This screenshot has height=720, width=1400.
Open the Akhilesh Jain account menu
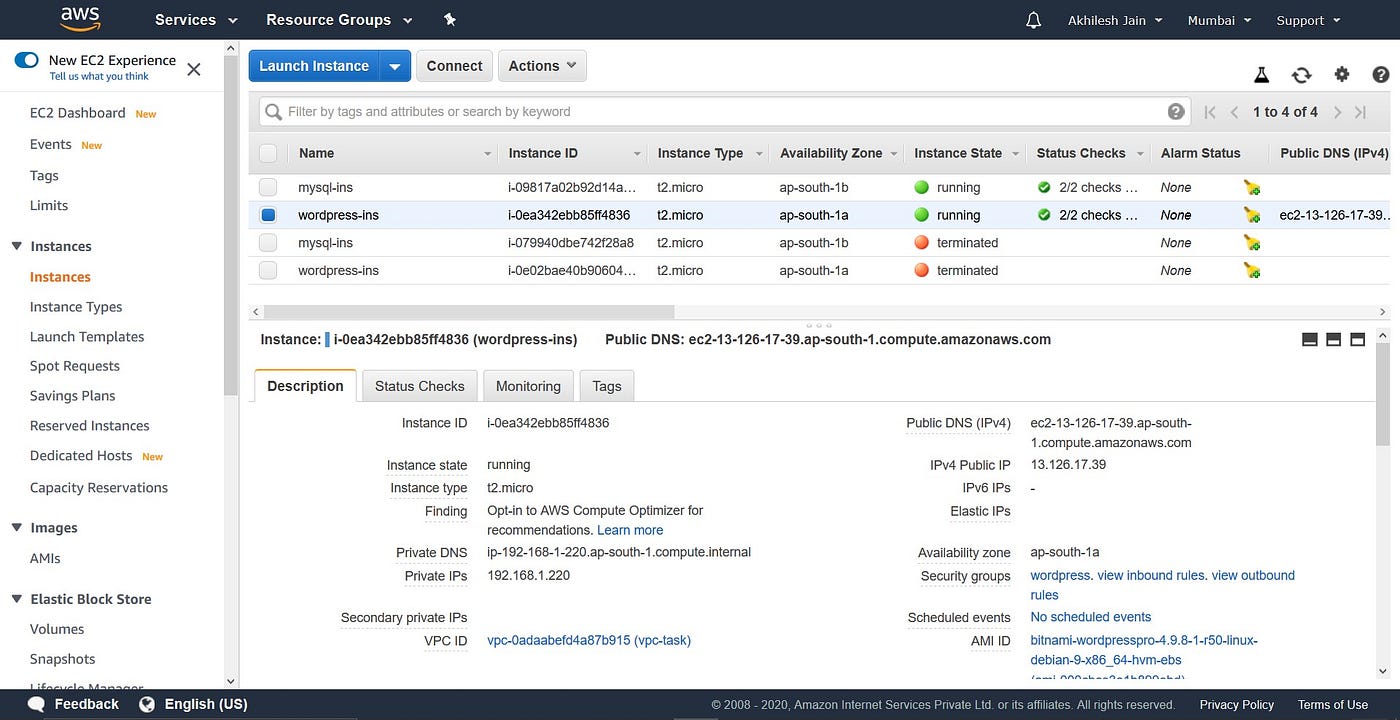point(1115,20)
